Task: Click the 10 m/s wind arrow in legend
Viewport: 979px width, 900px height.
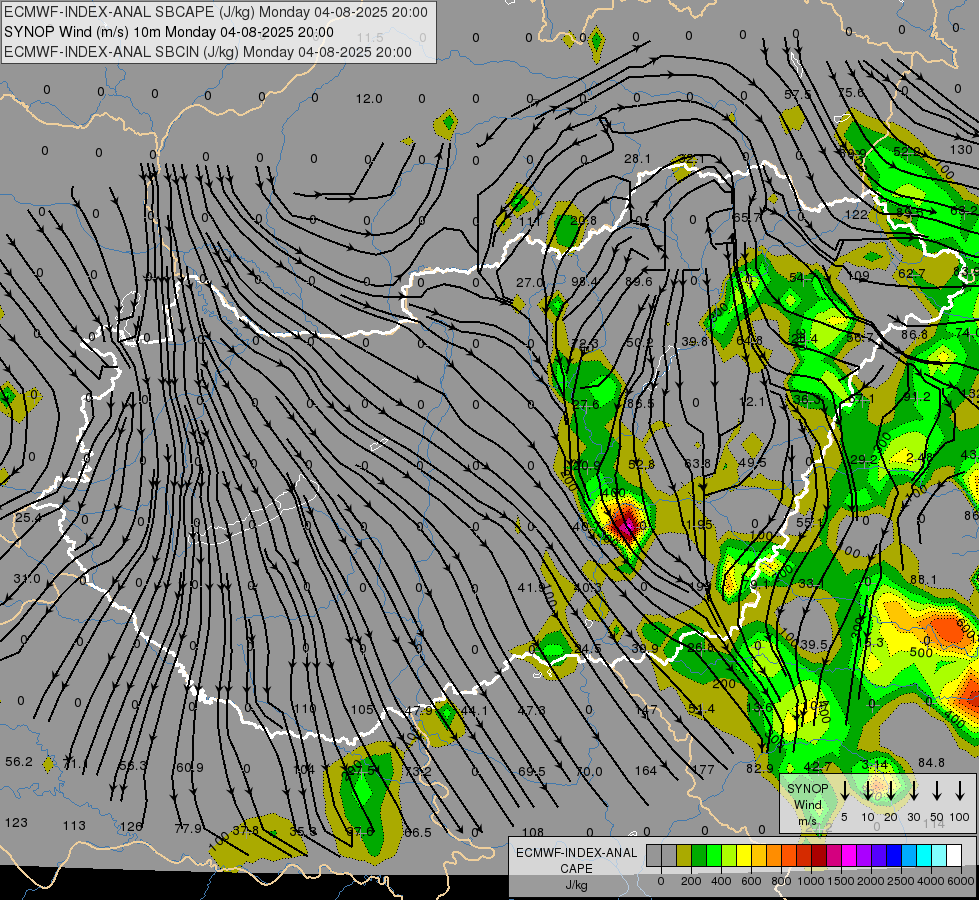Action: (868, 791)
